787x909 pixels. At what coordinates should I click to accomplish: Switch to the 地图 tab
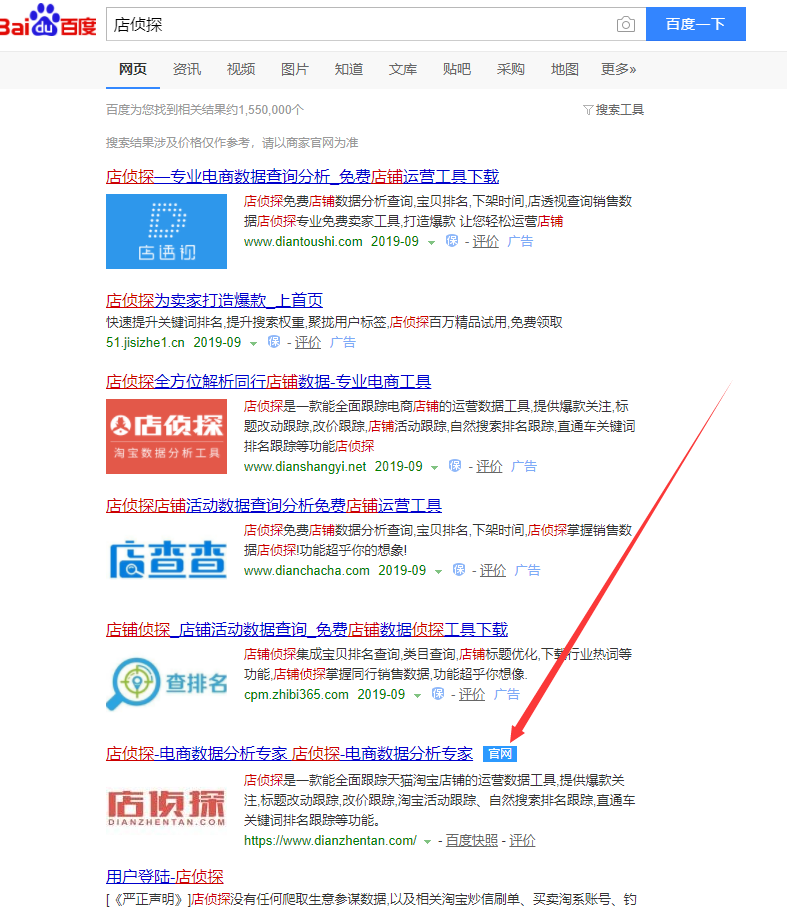pos(565,69)
